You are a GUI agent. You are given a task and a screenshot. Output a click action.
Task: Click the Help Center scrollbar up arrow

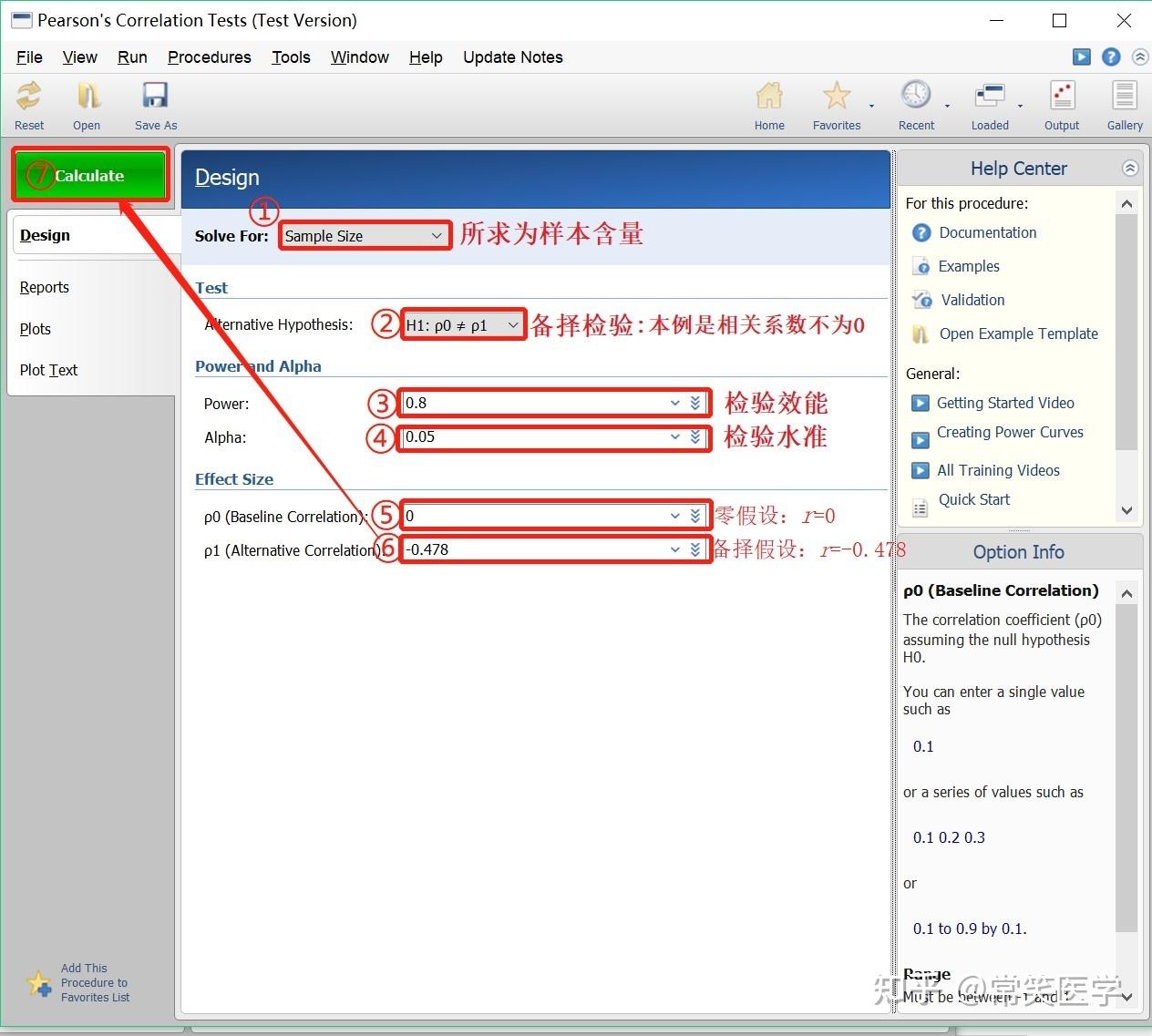pyautogui.click(x=1127, y=203)
